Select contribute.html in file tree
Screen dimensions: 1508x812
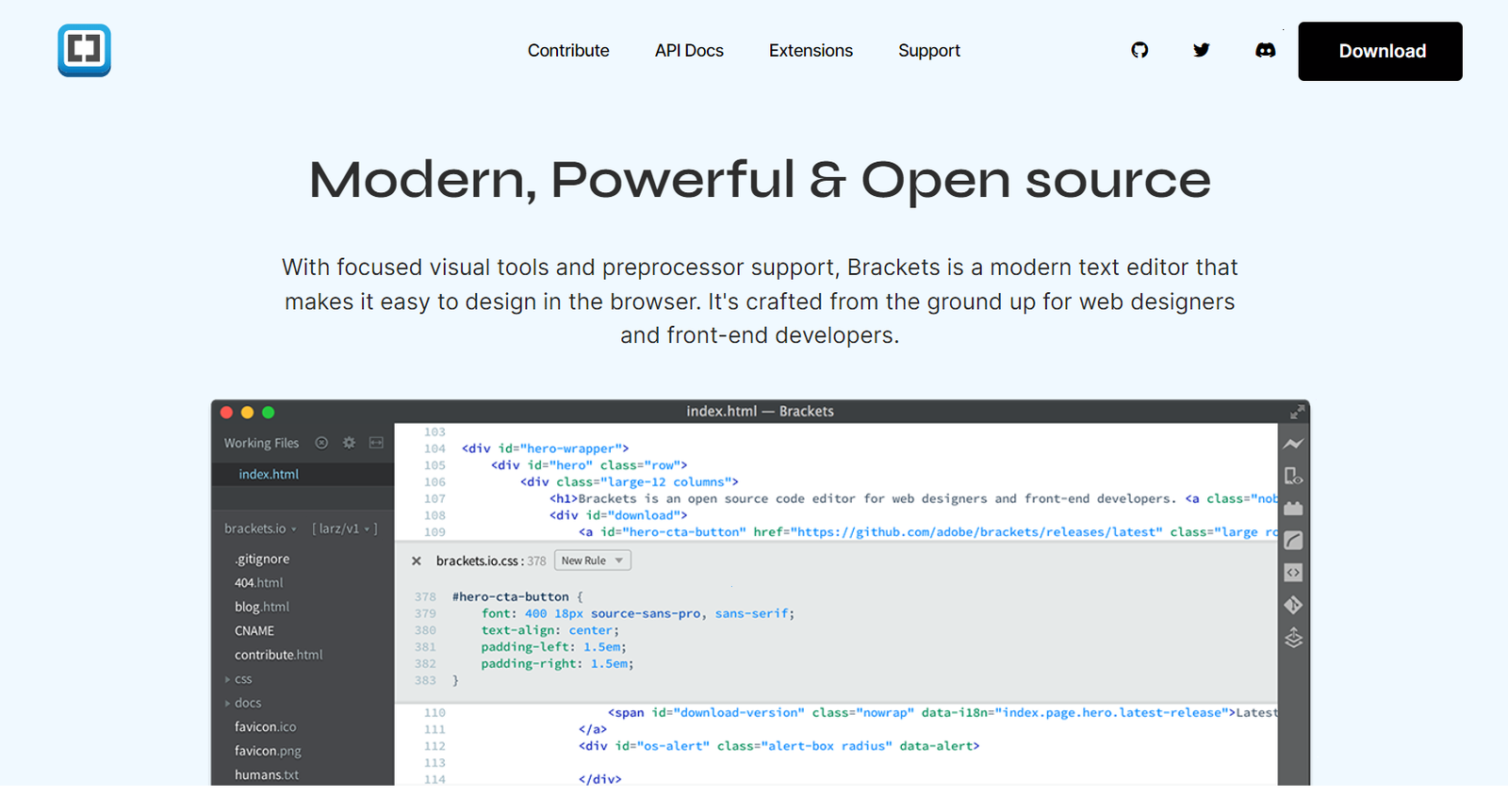pos(278,655)
